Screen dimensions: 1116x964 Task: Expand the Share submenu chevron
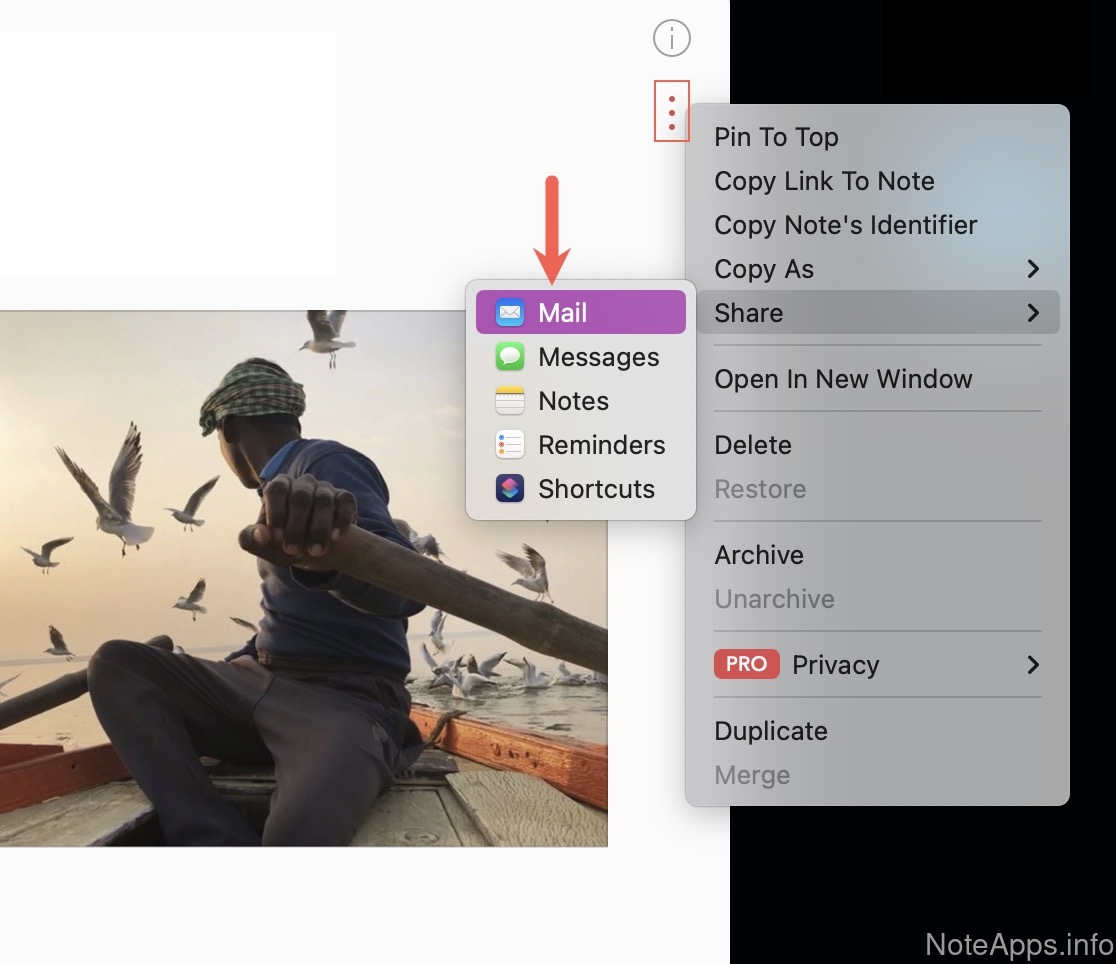1033,313
